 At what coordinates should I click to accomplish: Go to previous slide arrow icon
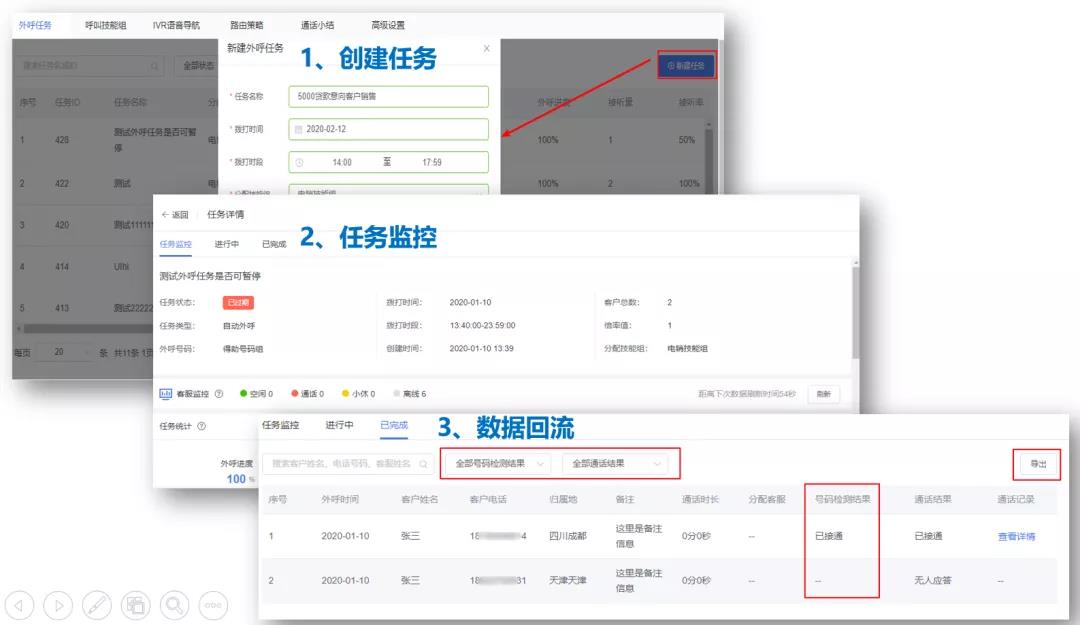tap(21, 604)
